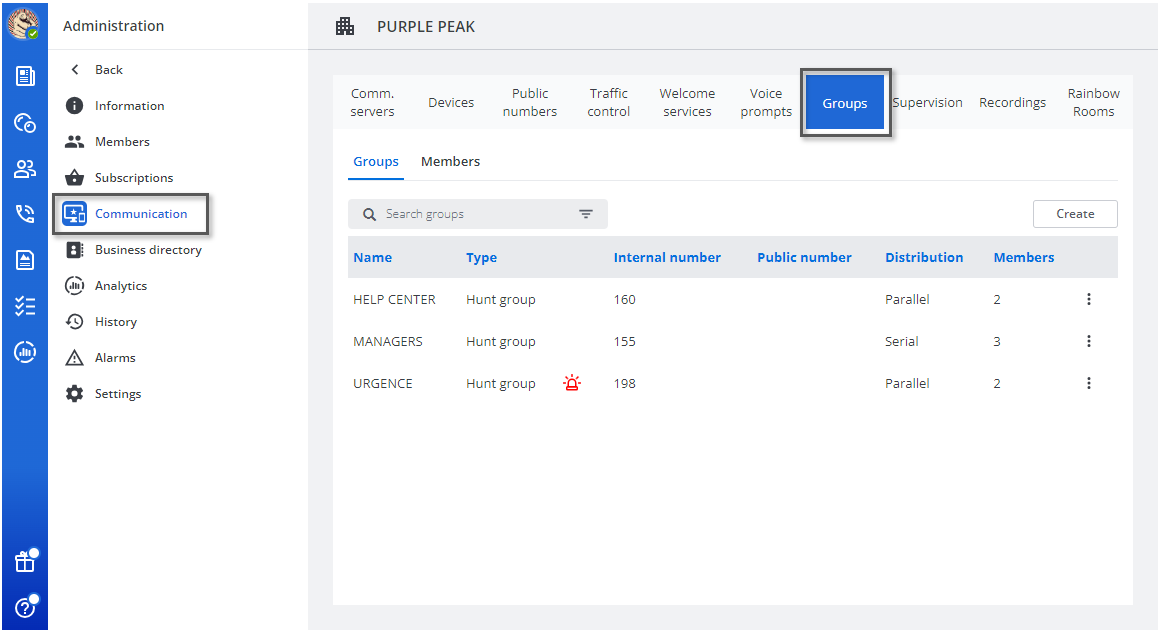This screenshot has height=633, width=1159.
Task: Open the more options menu for HELP CENTER
Action: (1089, 299)
